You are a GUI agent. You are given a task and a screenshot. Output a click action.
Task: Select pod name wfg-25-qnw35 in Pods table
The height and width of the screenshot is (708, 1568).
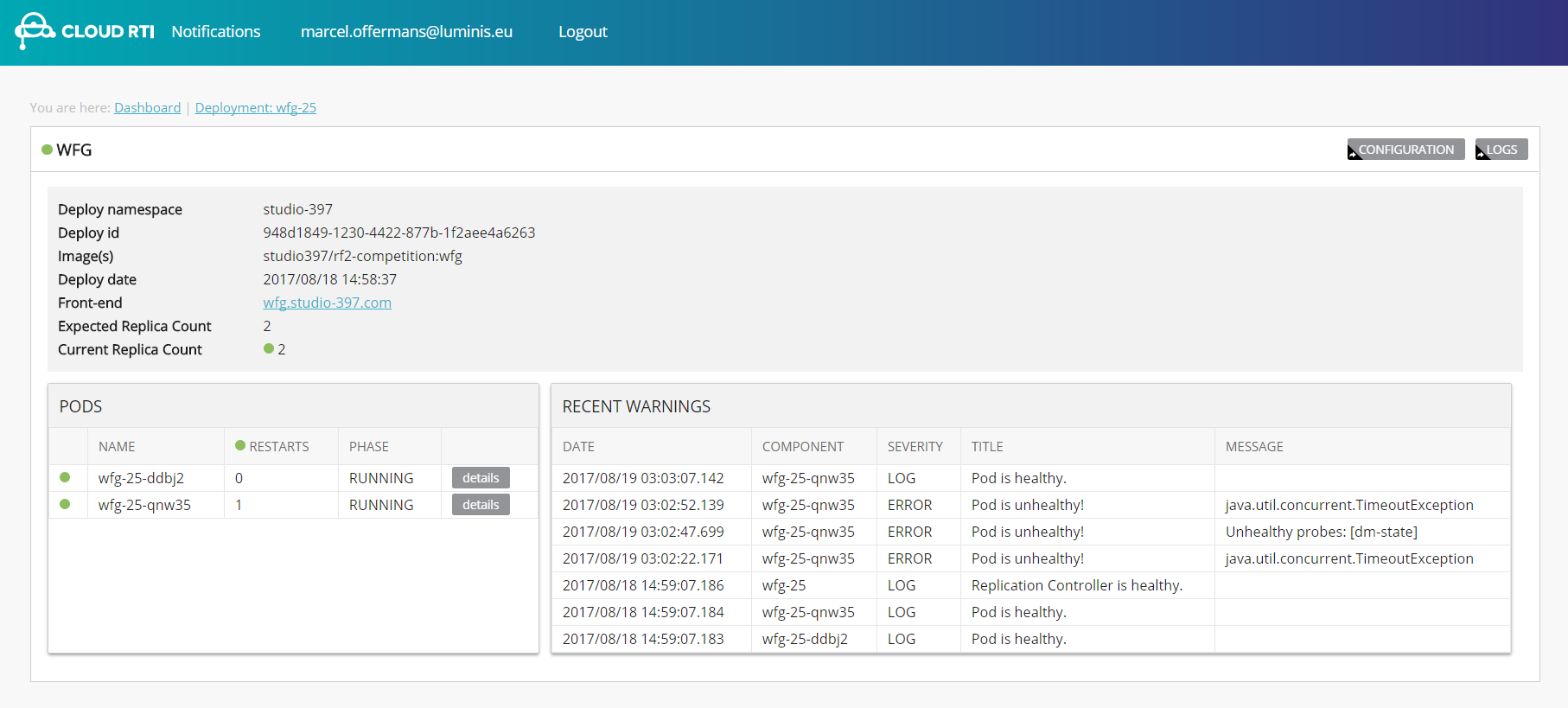click(x=144, y=505)
